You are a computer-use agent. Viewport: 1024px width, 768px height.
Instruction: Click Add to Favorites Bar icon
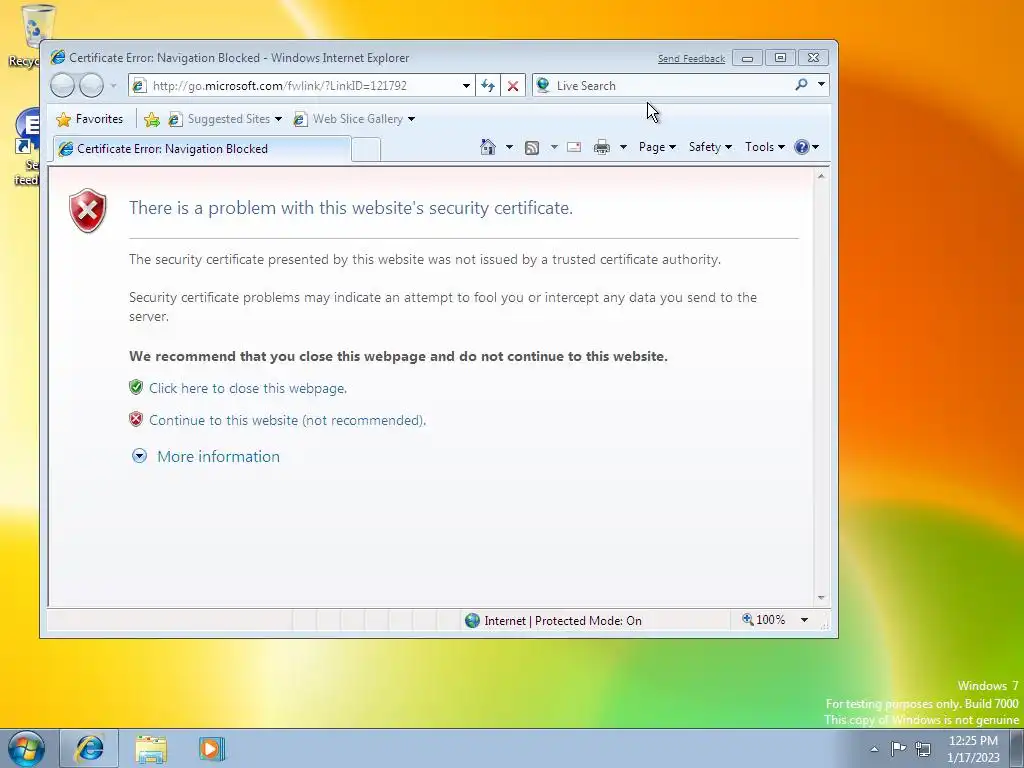(x=152, y=119)
